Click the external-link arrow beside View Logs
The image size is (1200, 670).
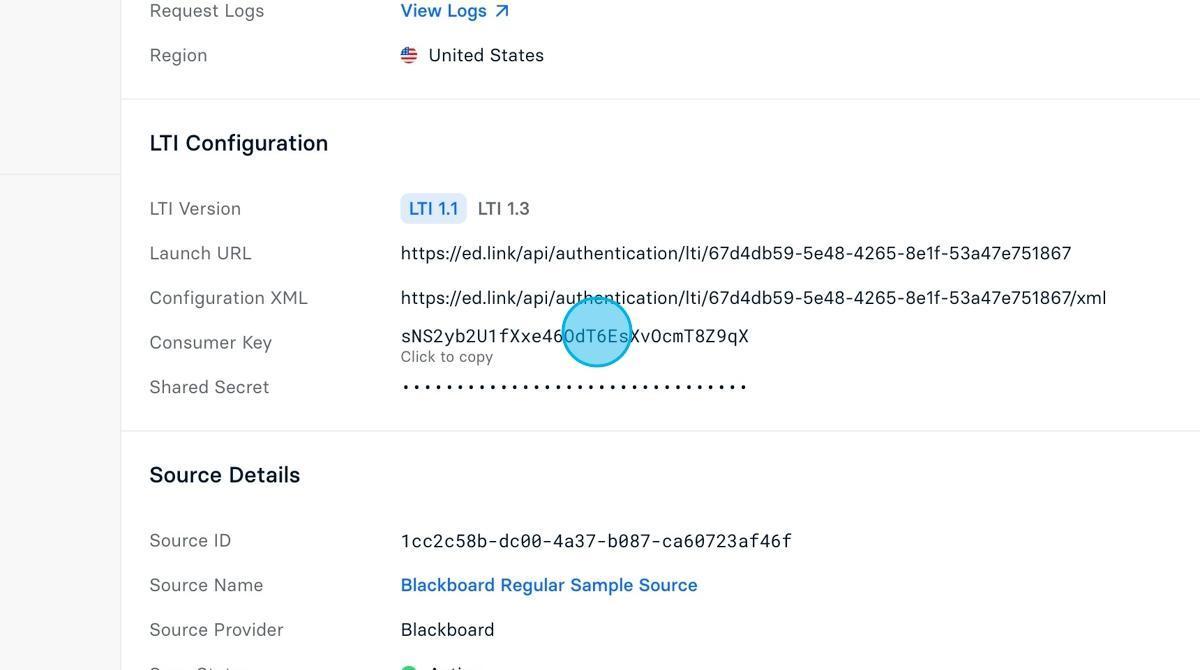coord(502,11)
